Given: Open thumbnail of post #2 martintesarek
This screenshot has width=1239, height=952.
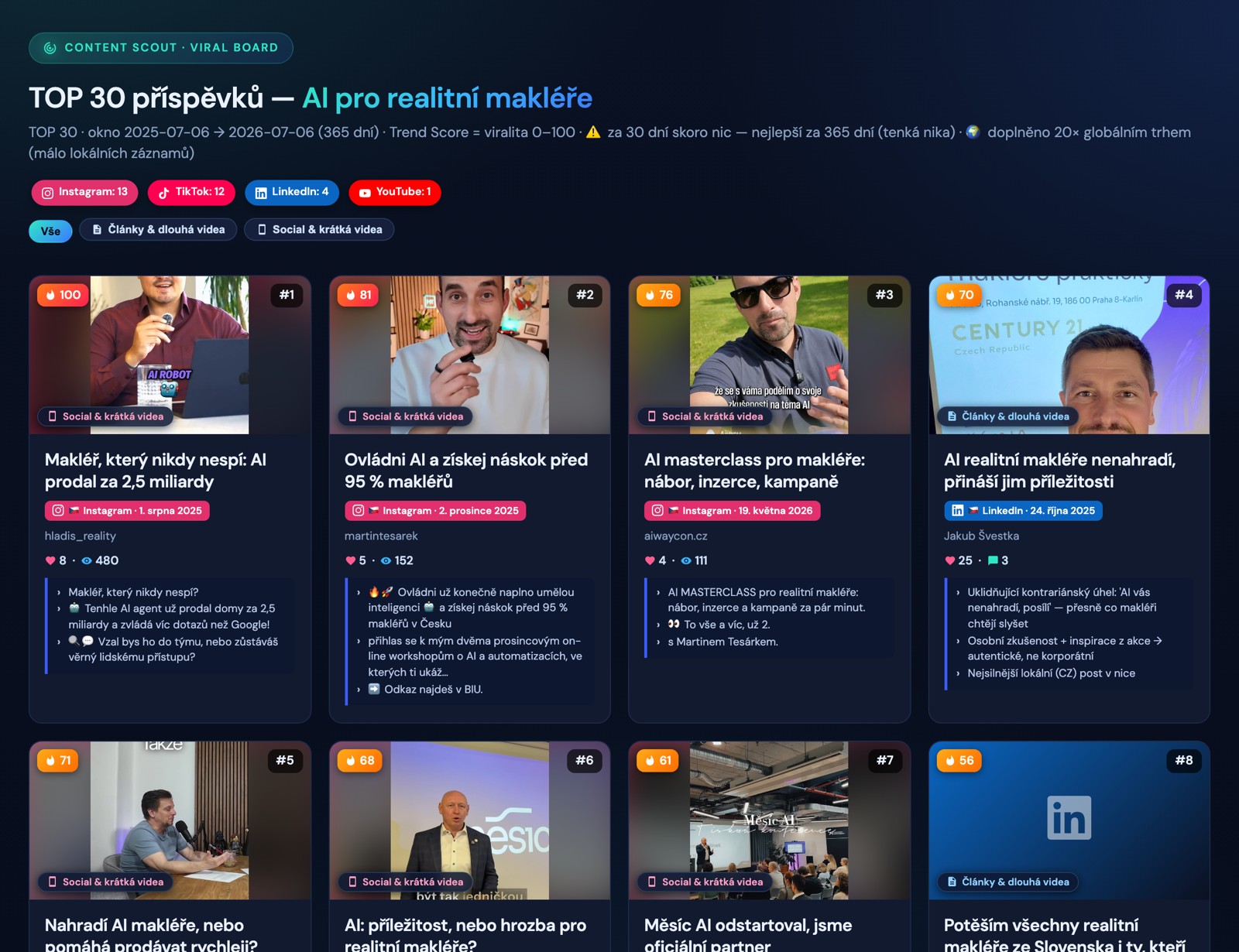Looking at the screenshot, I should pyautogui.click(x=469, y=355).
